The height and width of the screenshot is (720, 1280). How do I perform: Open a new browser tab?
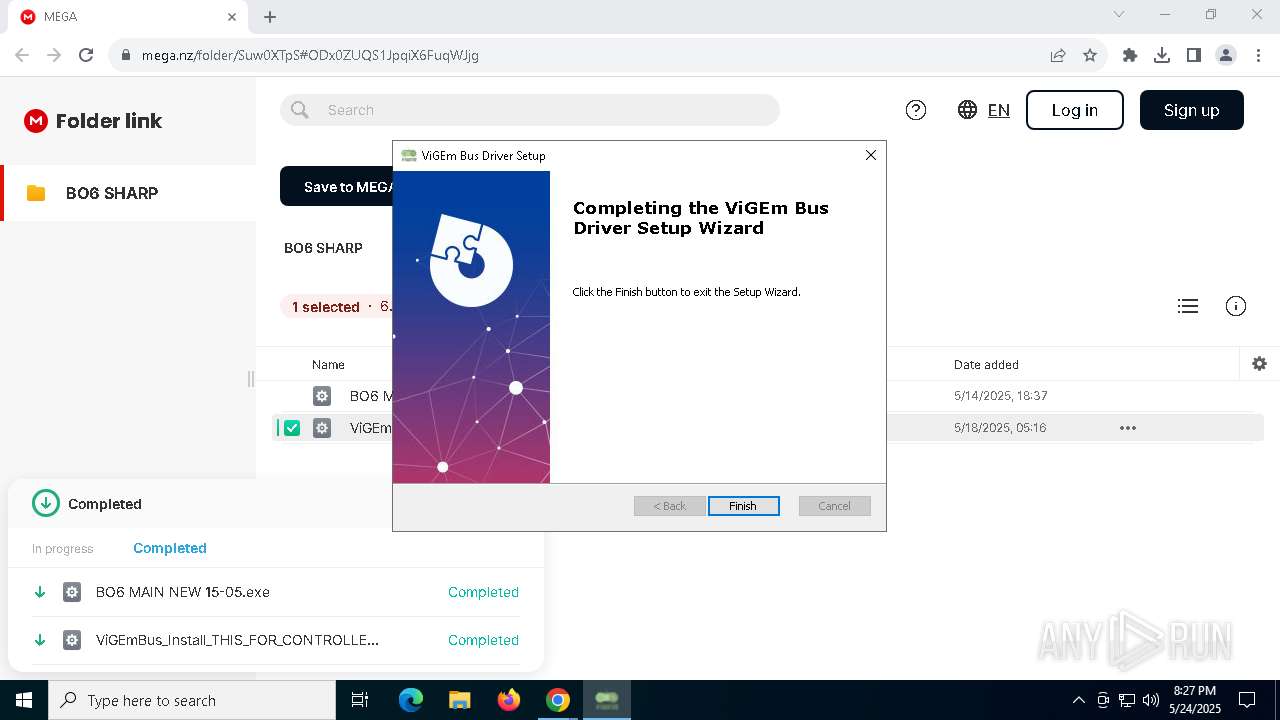click(270, 17)
